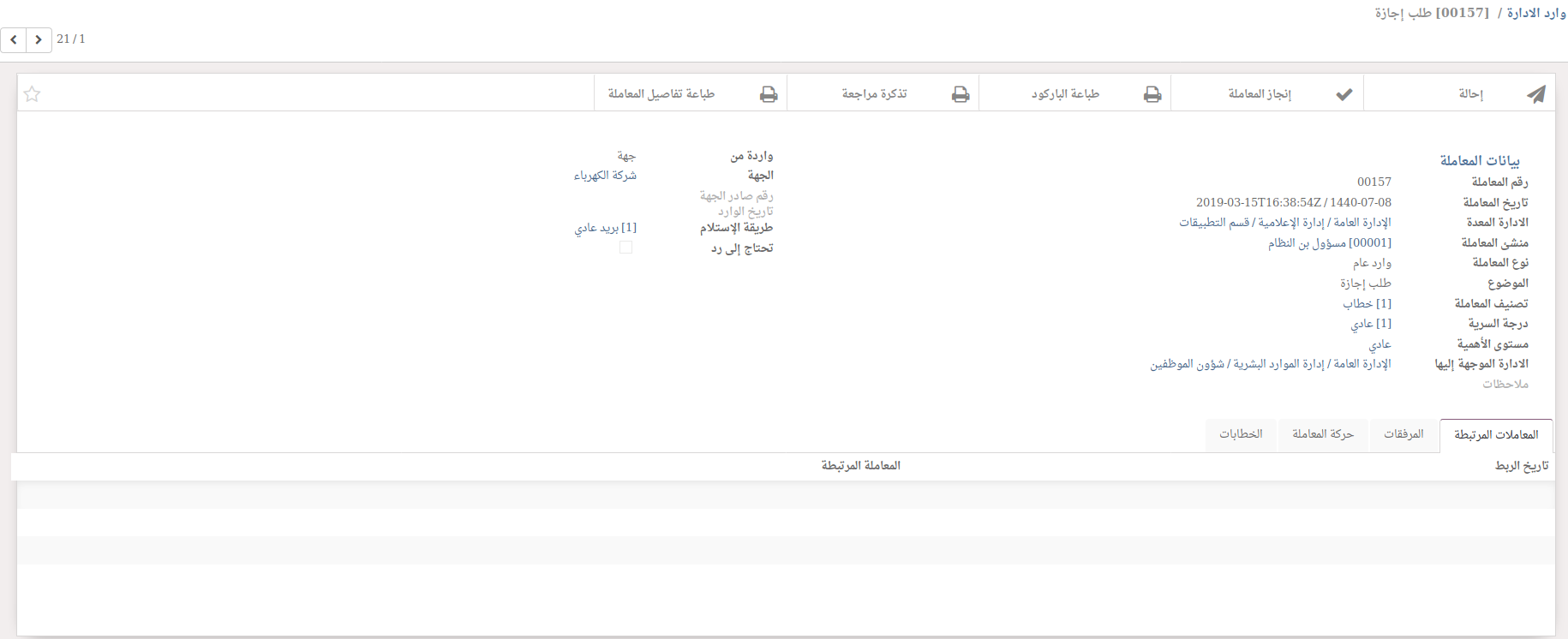Click the paper plane referral icon

click(x=1535, y=94)
